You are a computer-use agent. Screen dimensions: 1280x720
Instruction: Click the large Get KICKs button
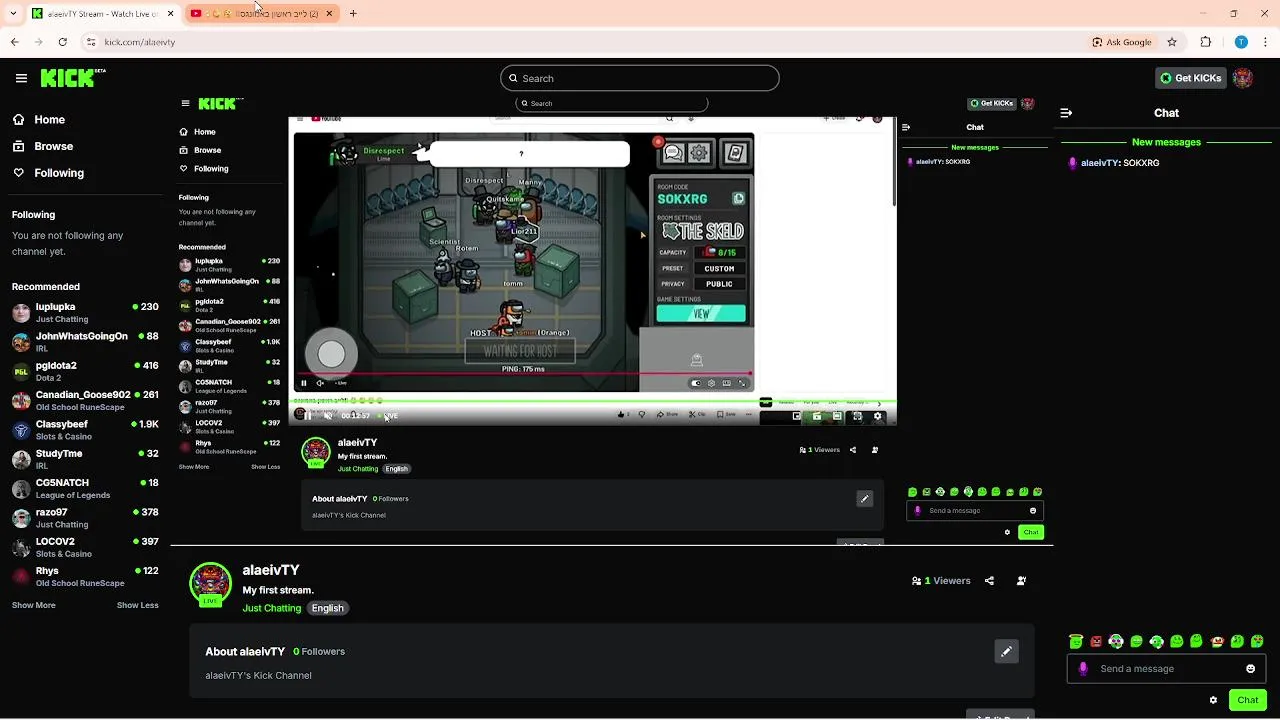[1190, 78]
